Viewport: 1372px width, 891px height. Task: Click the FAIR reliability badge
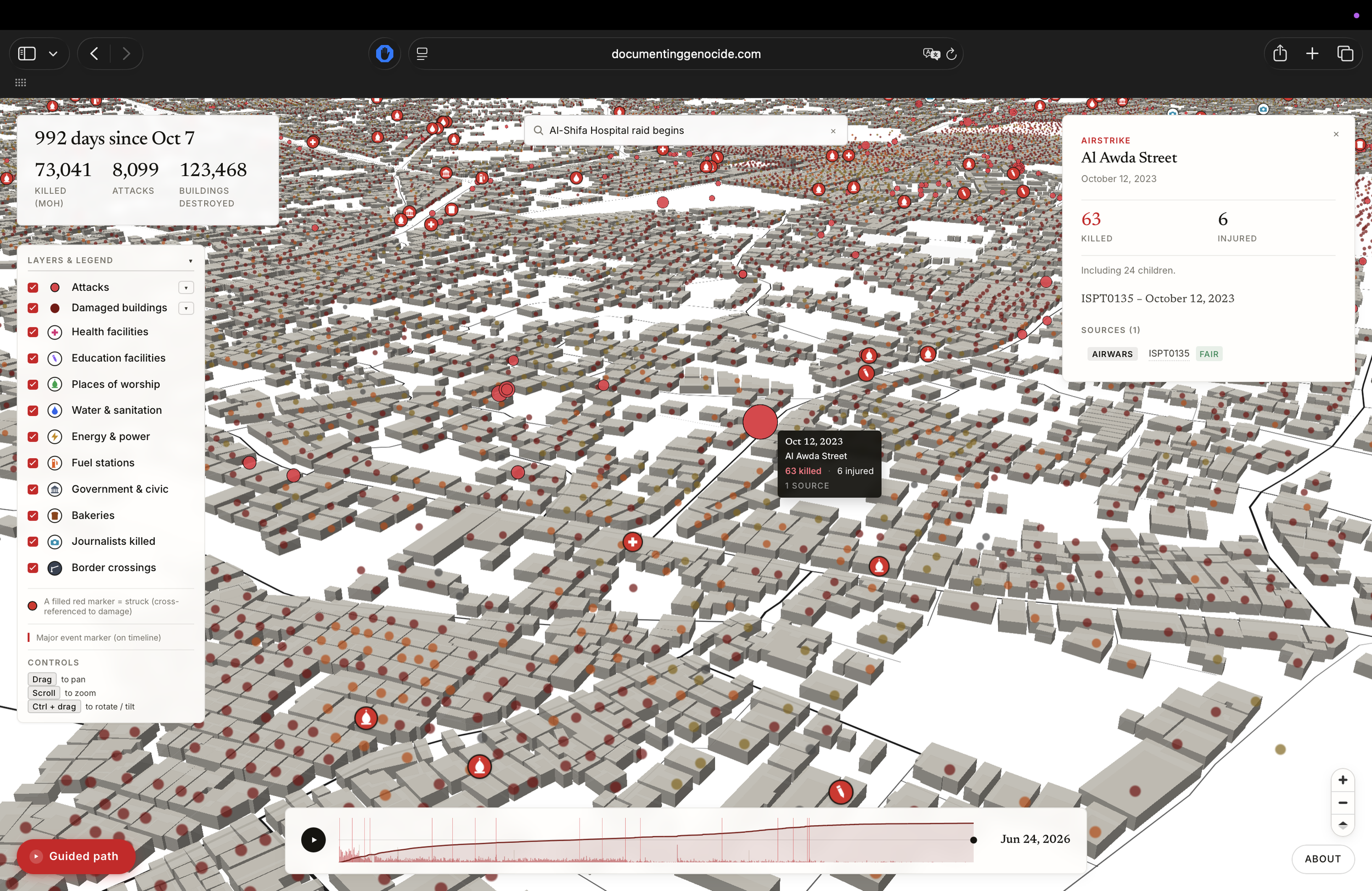coord(1209,354)
